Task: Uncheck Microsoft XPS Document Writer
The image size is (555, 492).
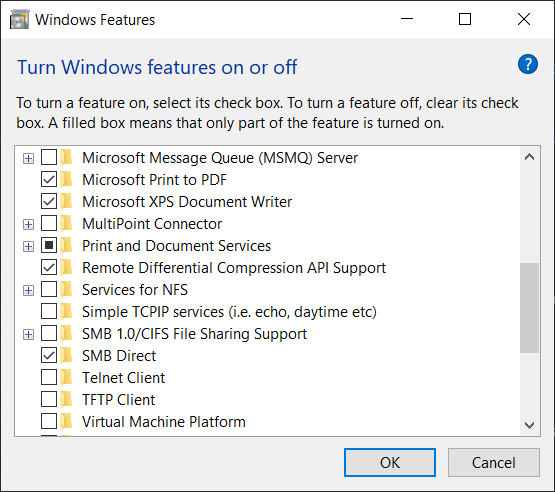Action: [49, 201]
